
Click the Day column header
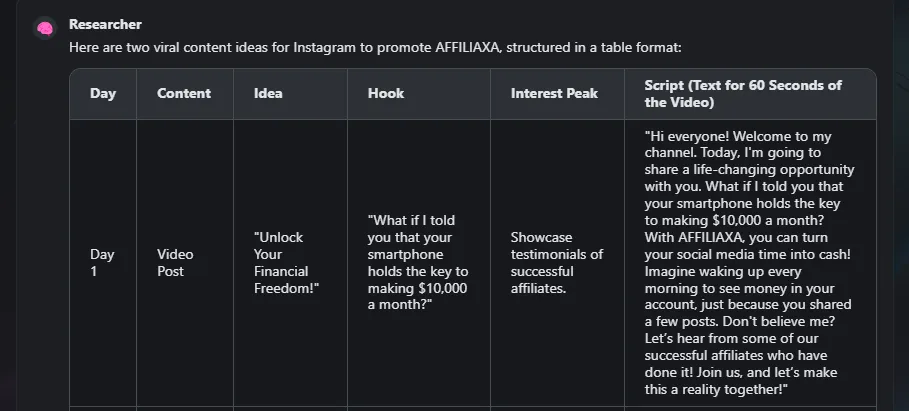[103, 93]
